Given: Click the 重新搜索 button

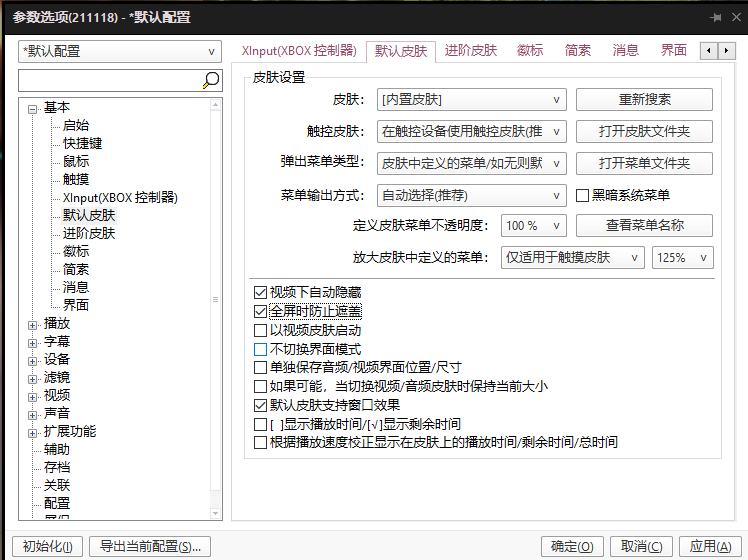Looking at the screenshot, I should pyautogui.click(x=644, y=100).
